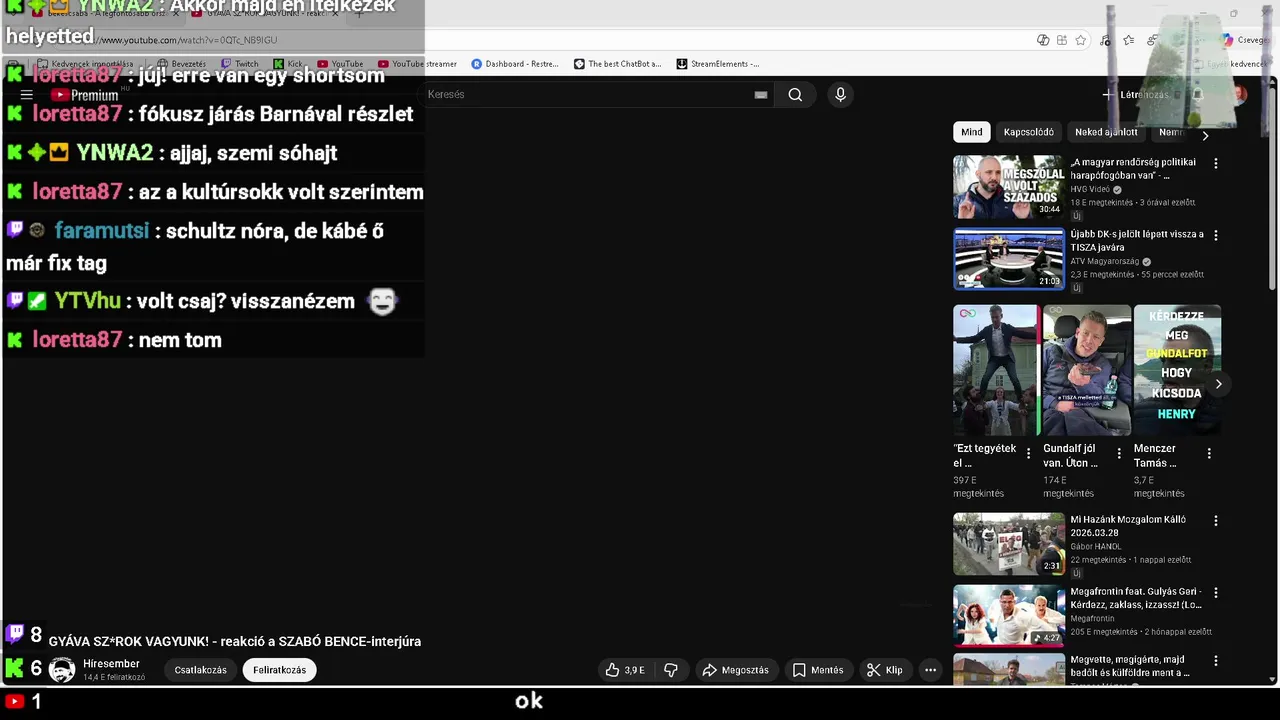1280x720 pixels.
Task: Click chat message 'nem tom' by loretta87
Action: coord(180,340)
